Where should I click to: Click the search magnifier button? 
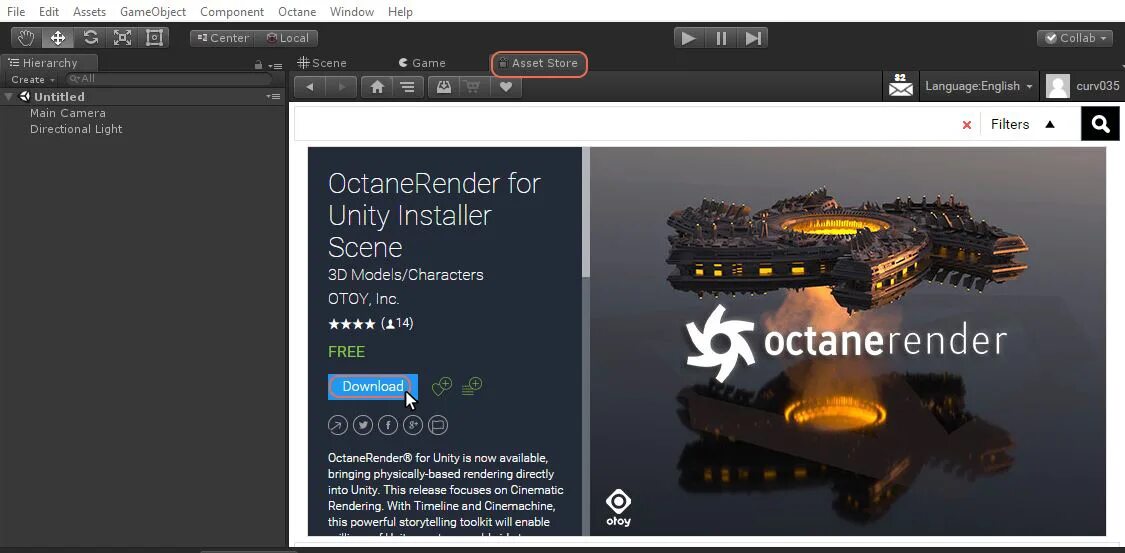[1100, 124]
